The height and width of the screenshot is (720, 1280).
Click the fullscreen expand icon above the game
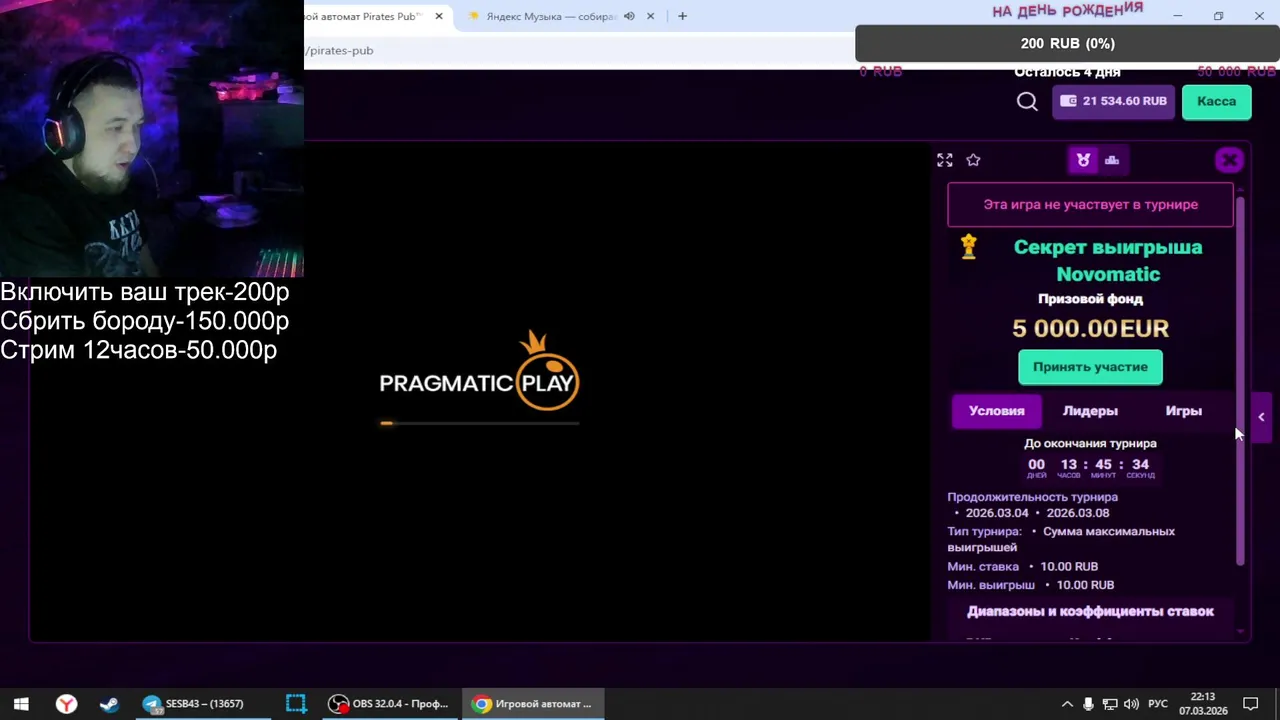[x=945, y=160]
